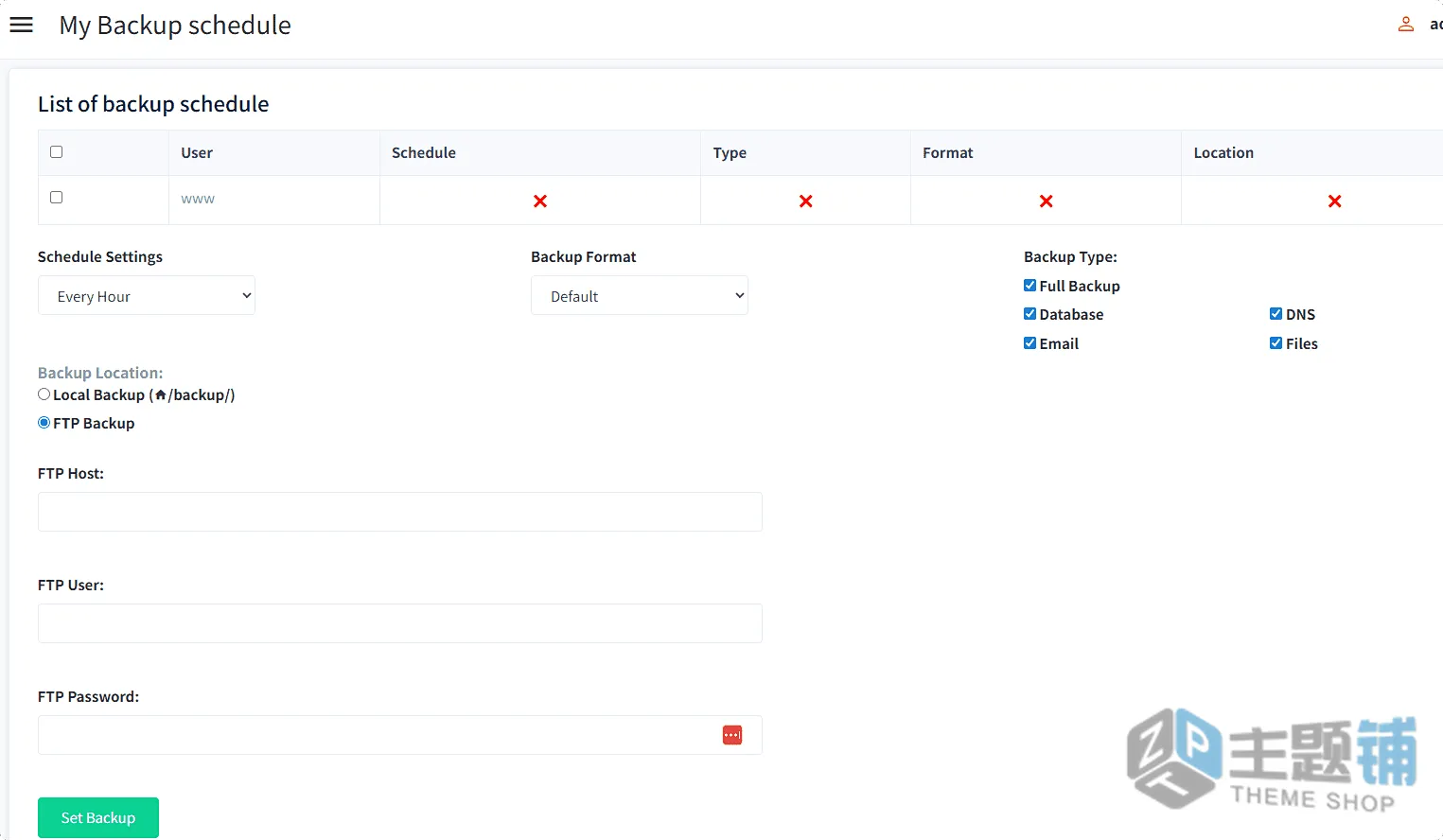Focus the FTP Password input field
The image size is (1443, 840).
coord(400,735)
